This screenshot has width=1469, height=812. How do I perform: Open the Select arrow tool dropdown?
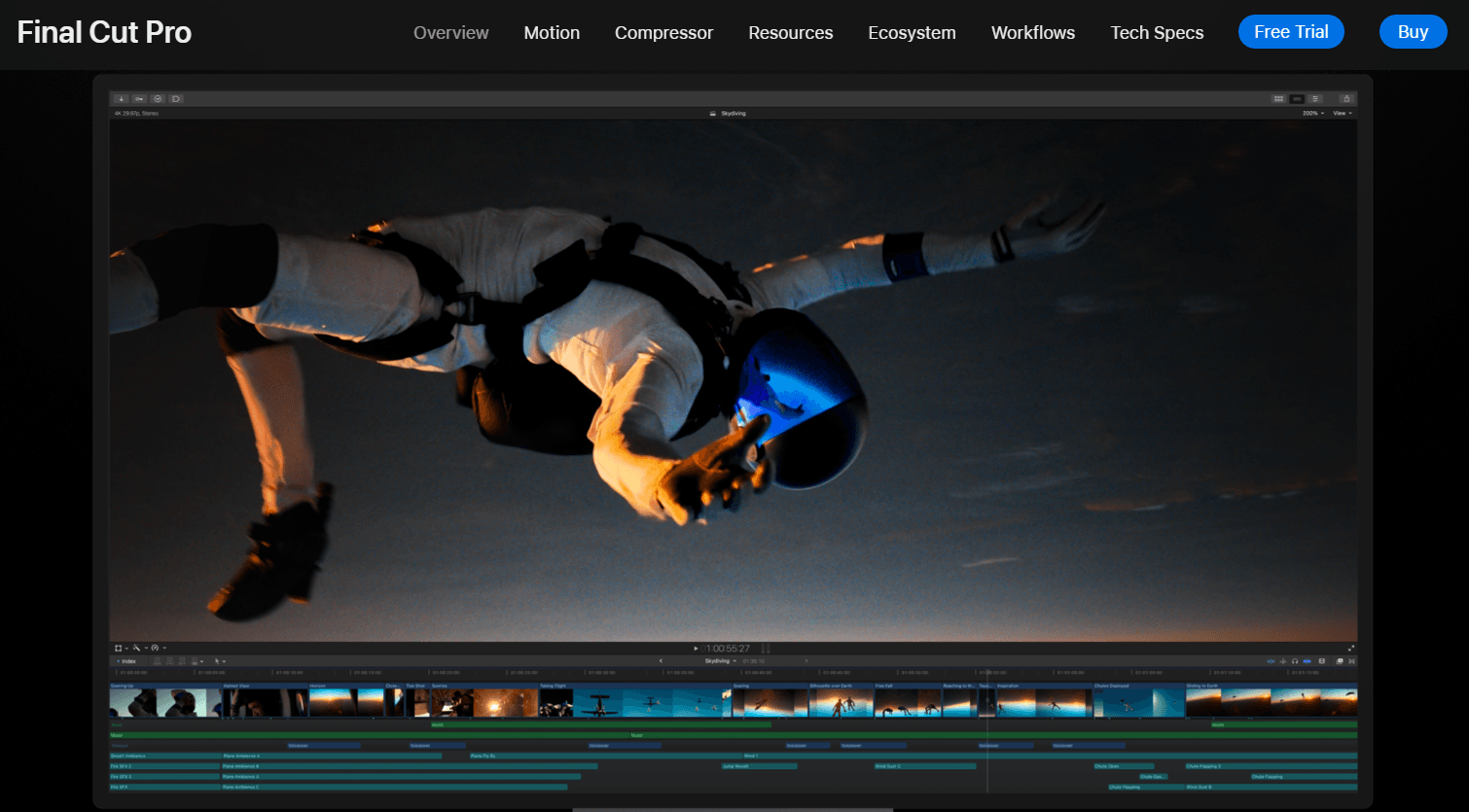tap(220, 661)
